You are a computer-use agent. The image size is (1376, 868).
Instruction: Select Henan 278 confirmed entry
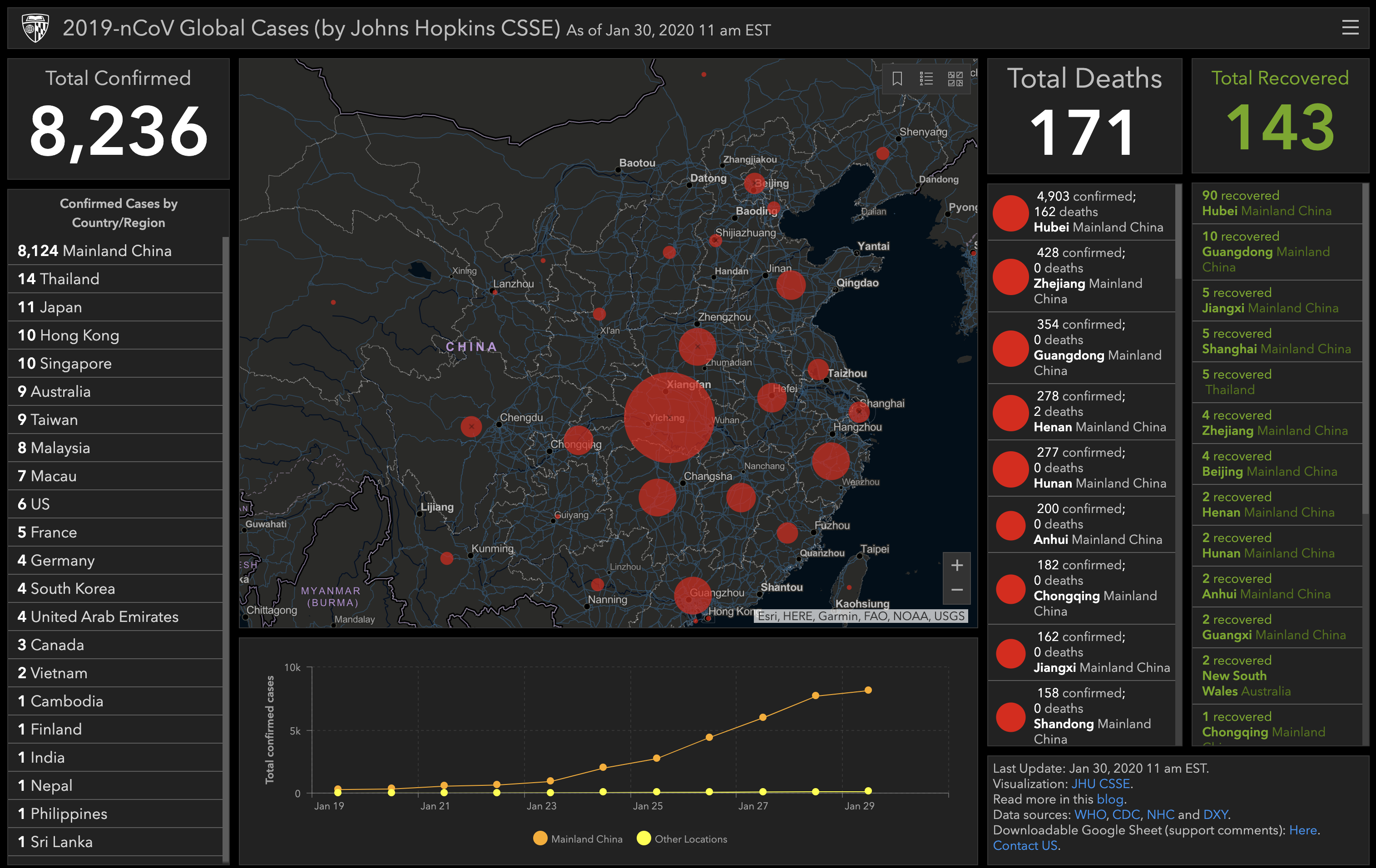[1081, 412]
